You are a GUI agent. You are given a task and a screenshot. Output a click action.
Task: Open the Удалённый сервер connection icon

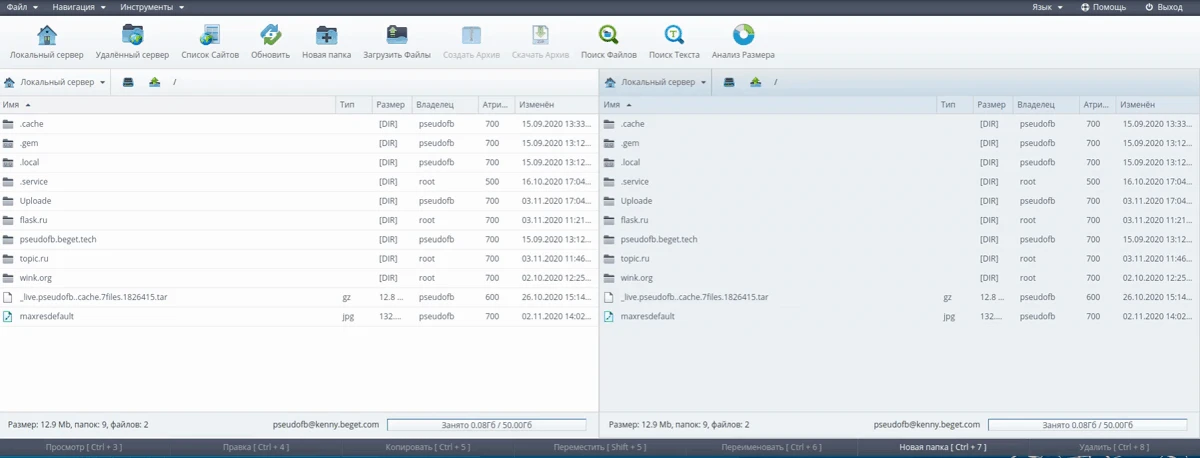coord(132,36)
